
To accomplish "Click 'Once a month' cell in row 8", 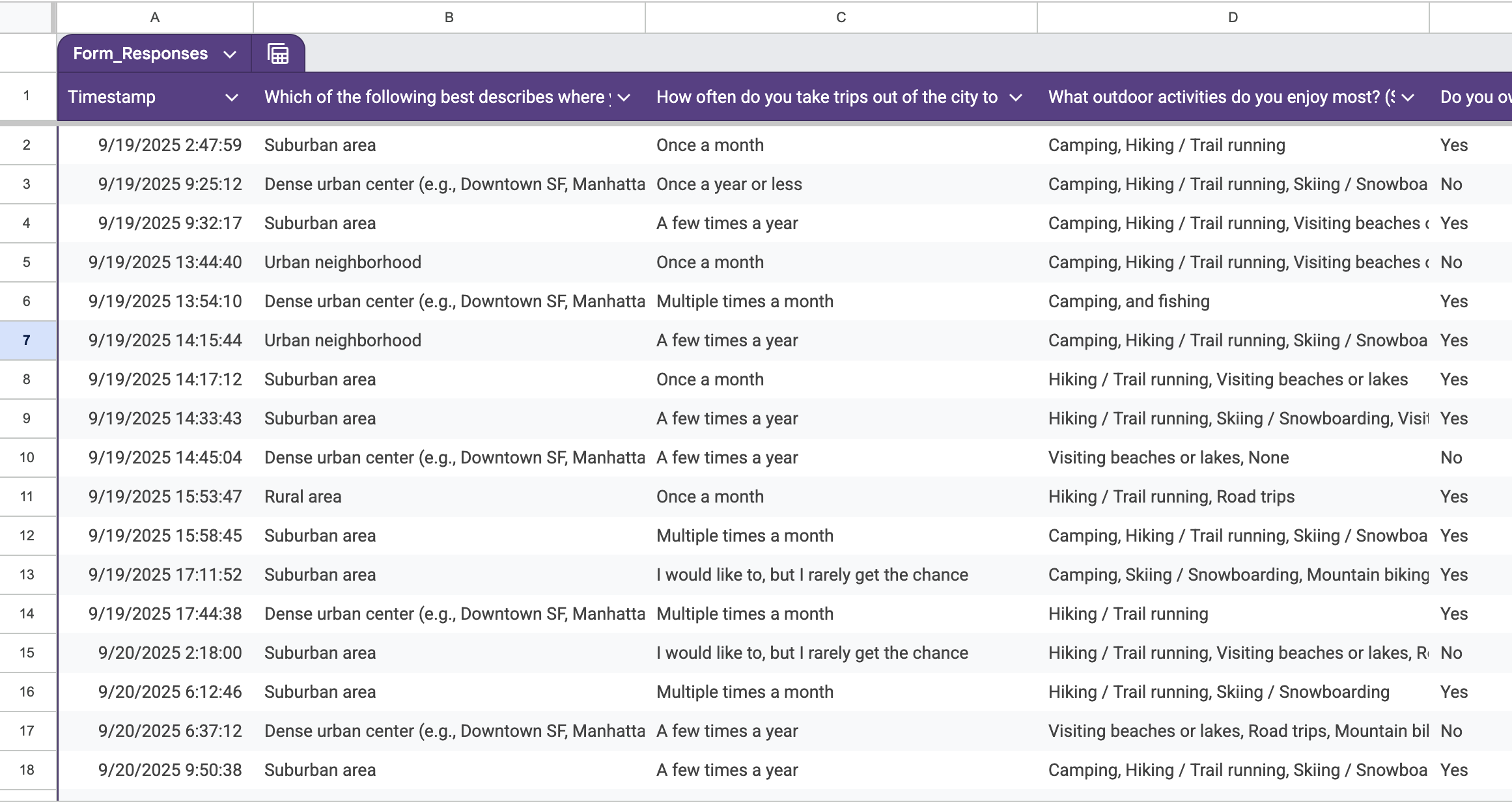I will click(841, 380).
